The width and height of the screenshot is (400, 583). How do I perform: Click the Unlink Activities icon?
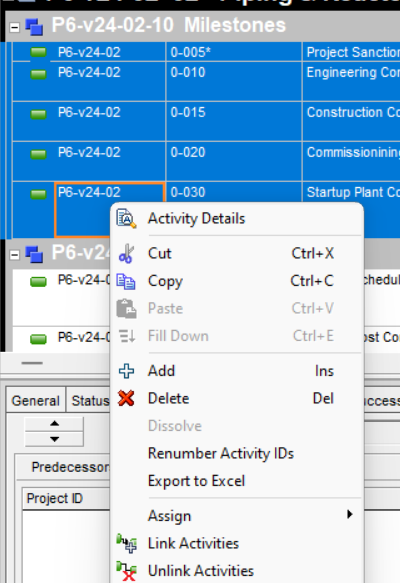point(126,571)
